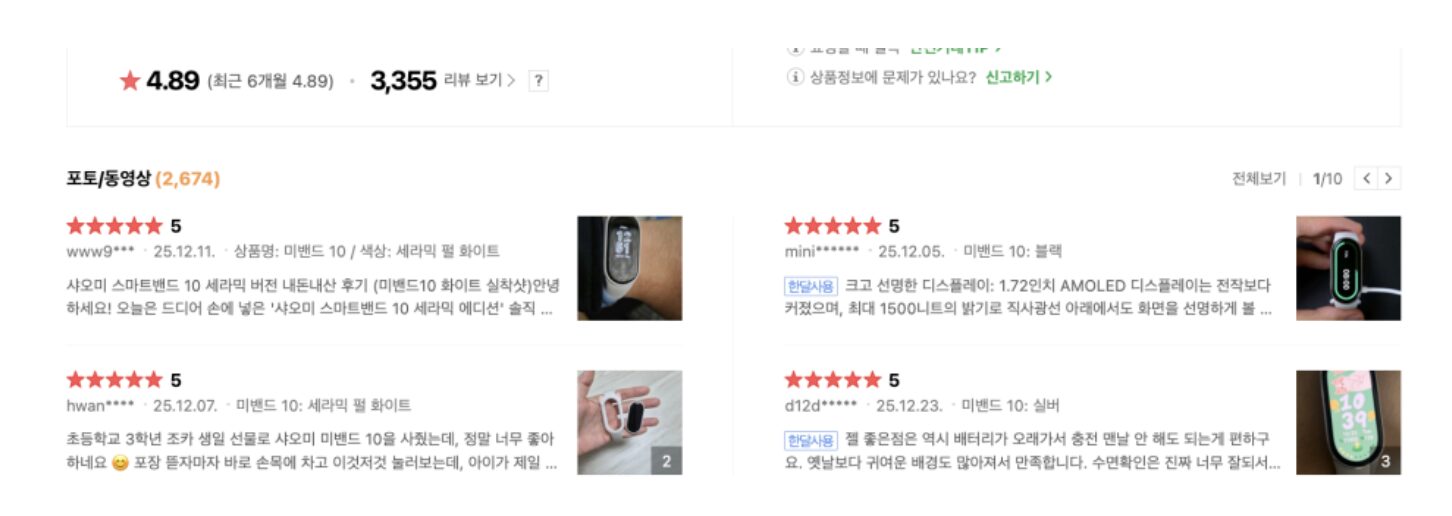
Task: Click 한달사용 badge on d12d***** review
Action: pyautogui.click(x=809, y=440)
